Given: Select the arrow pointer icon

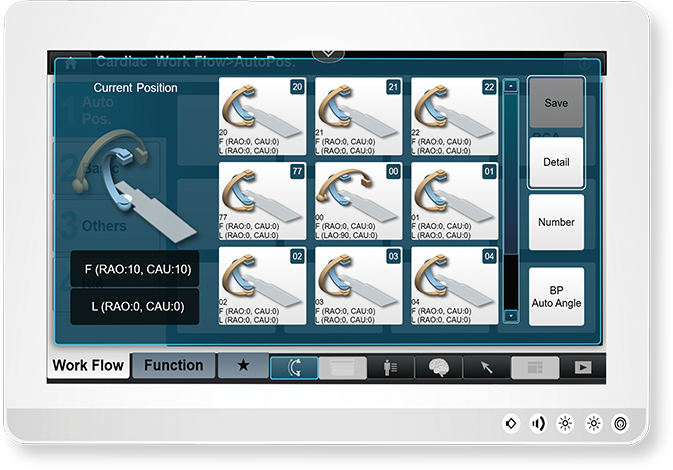Looking at the screenshot, I should [486, 367].
